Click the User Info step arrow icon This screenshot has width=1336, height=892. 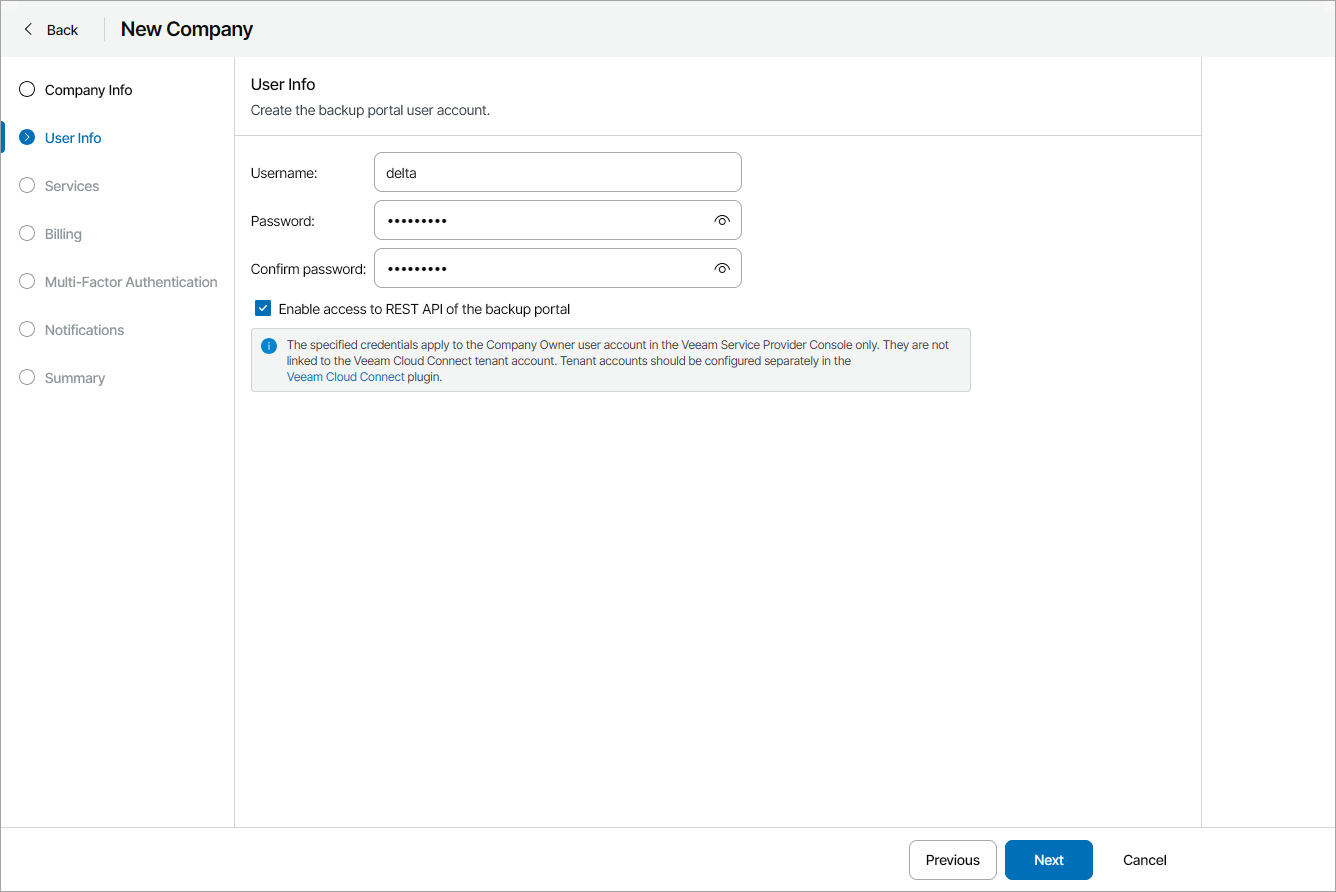pos(27,138)
